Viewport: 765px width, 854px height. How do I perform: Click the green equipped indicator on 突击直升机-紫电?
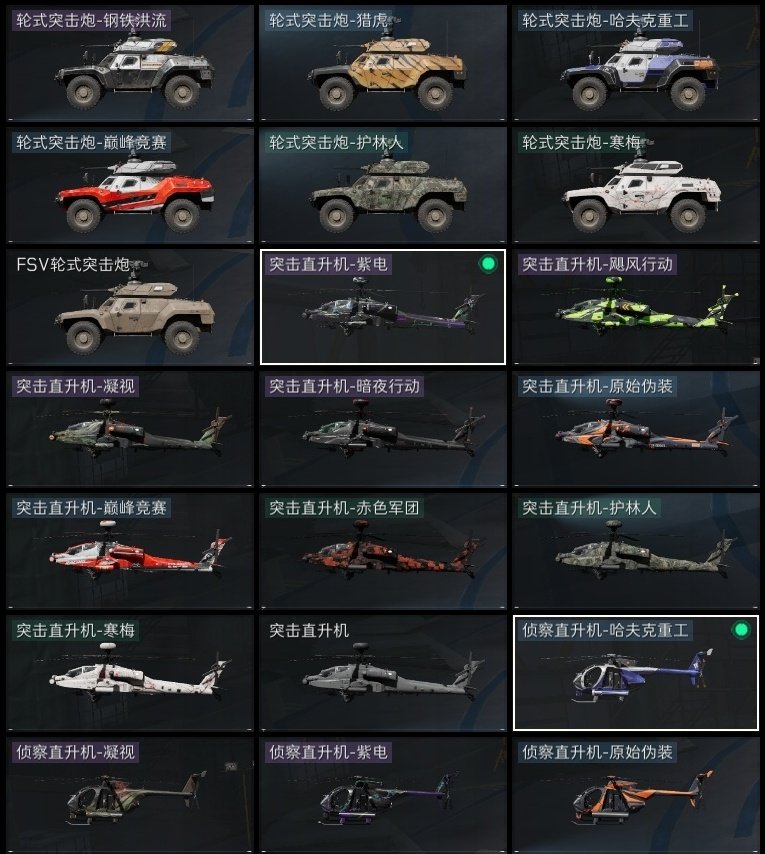pos(488,264)
